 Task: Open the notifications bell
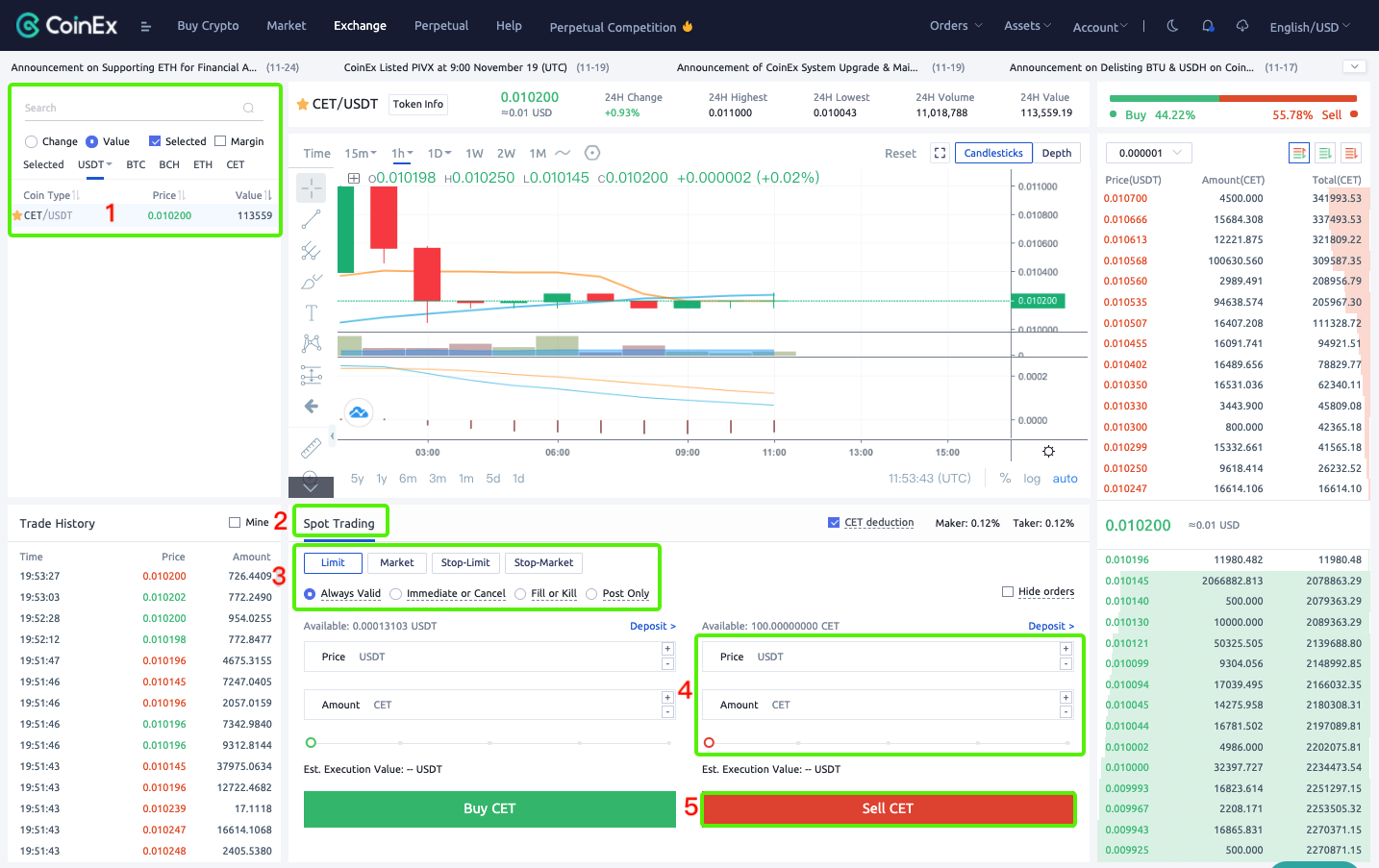coord(1208,25)
